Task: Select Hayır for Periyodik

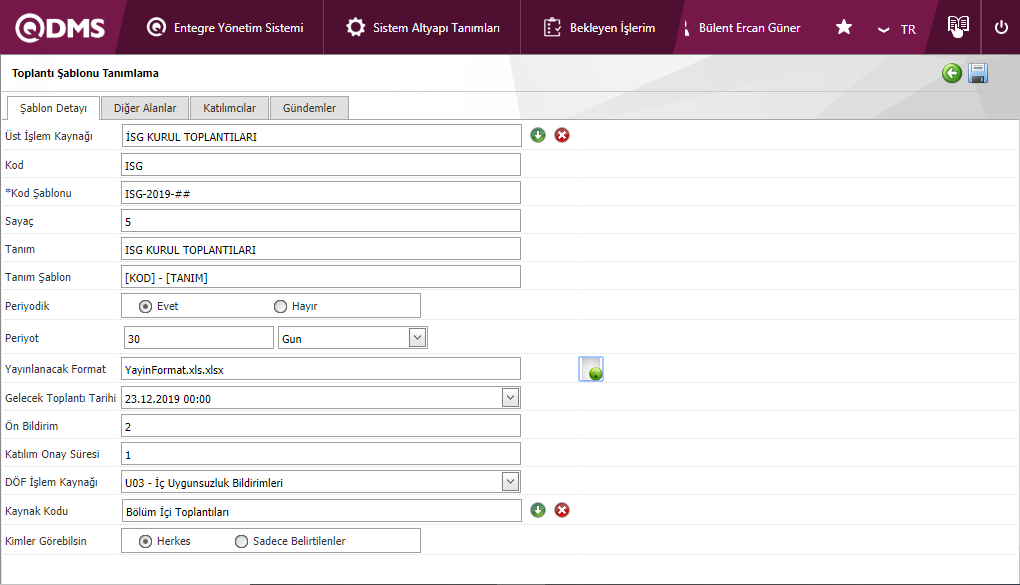Action: tap(280, 306)
